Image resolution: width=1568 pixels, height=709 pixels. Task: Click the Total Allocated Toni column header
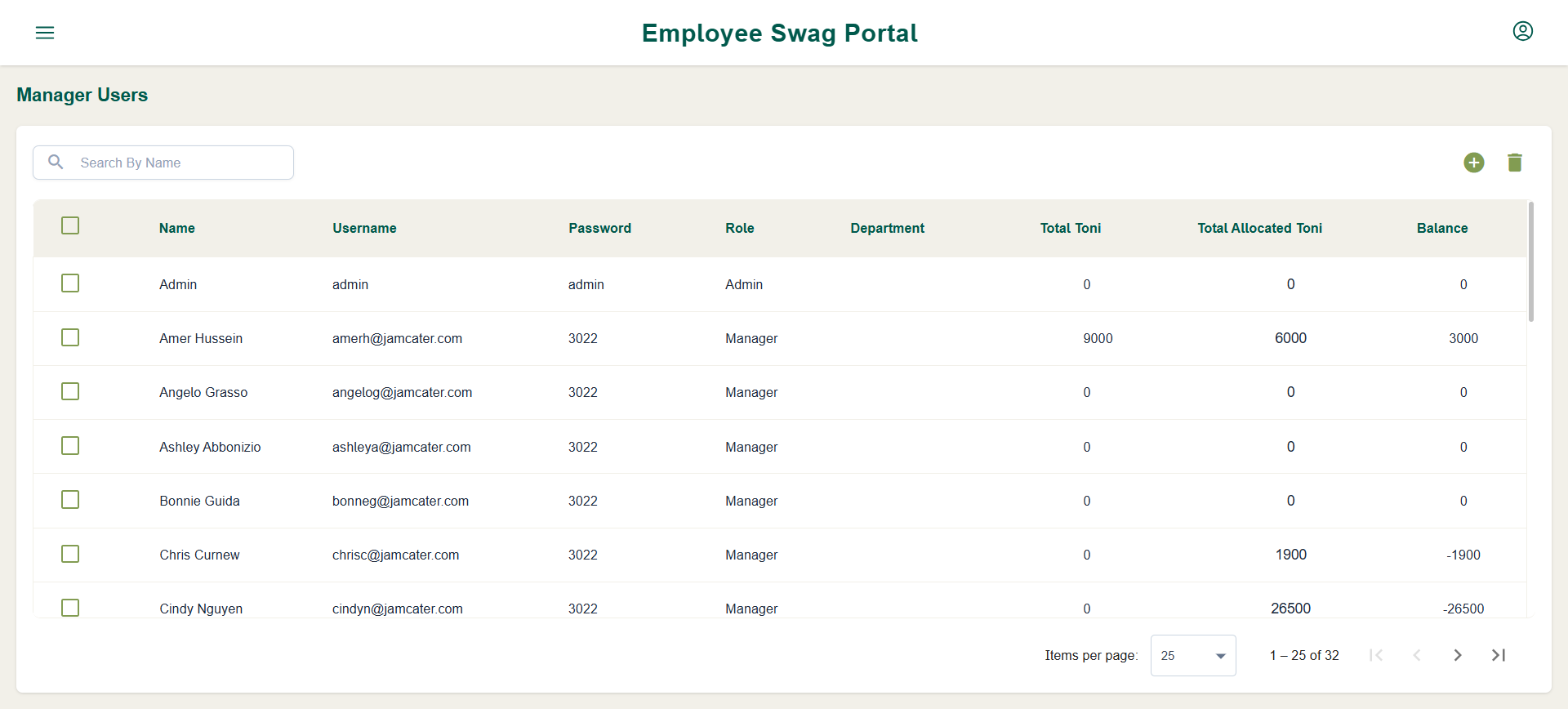tap(1259, 228)
